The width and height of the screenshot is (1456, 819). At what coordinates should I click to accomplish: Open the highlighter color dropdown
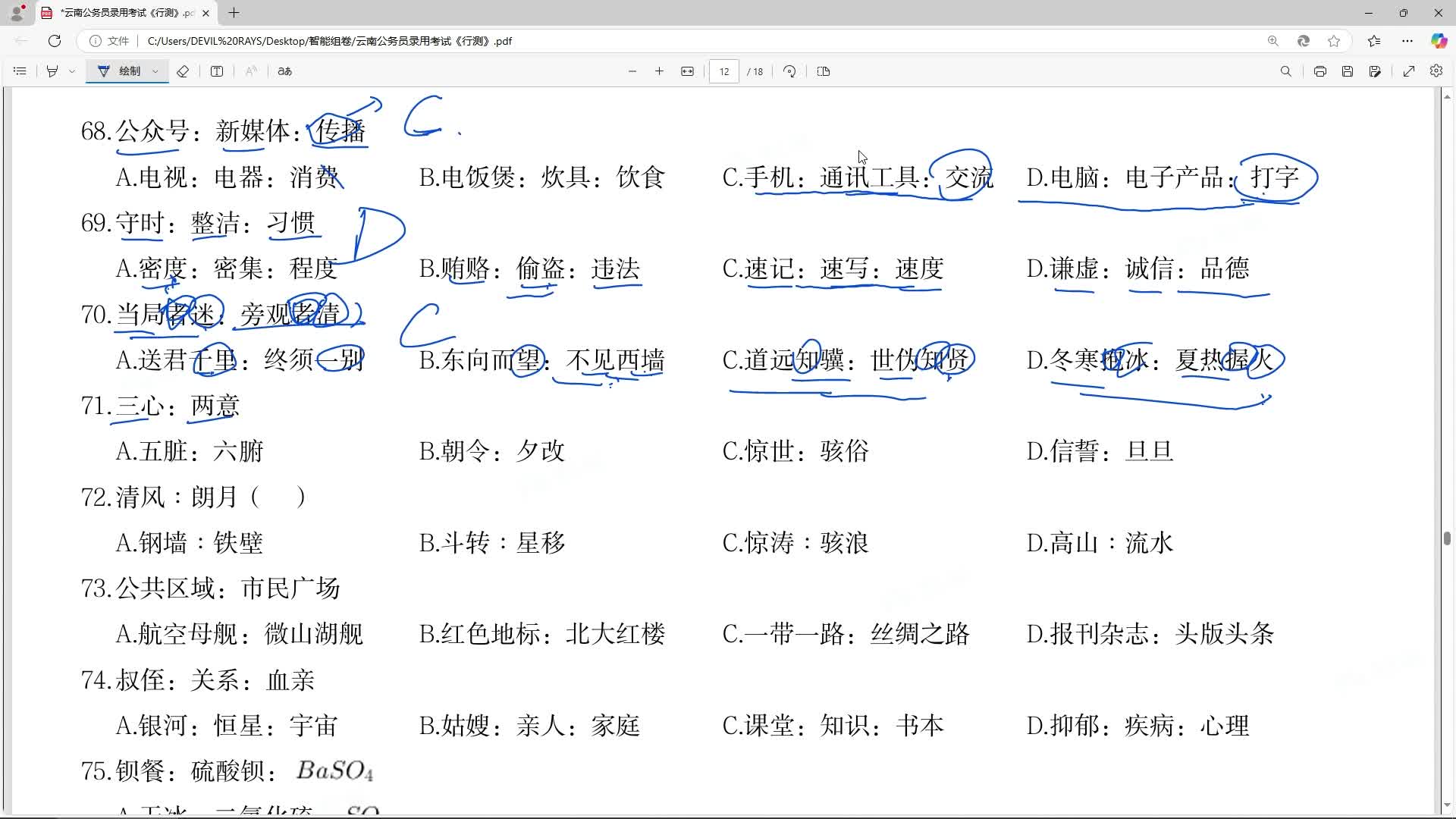(72, 71)
